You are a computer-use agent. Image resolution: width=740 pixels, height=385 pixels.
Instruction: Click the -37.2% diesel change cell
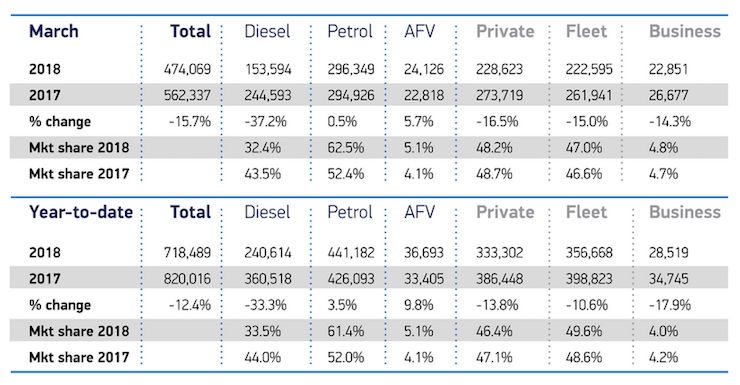tap(265, 122)
